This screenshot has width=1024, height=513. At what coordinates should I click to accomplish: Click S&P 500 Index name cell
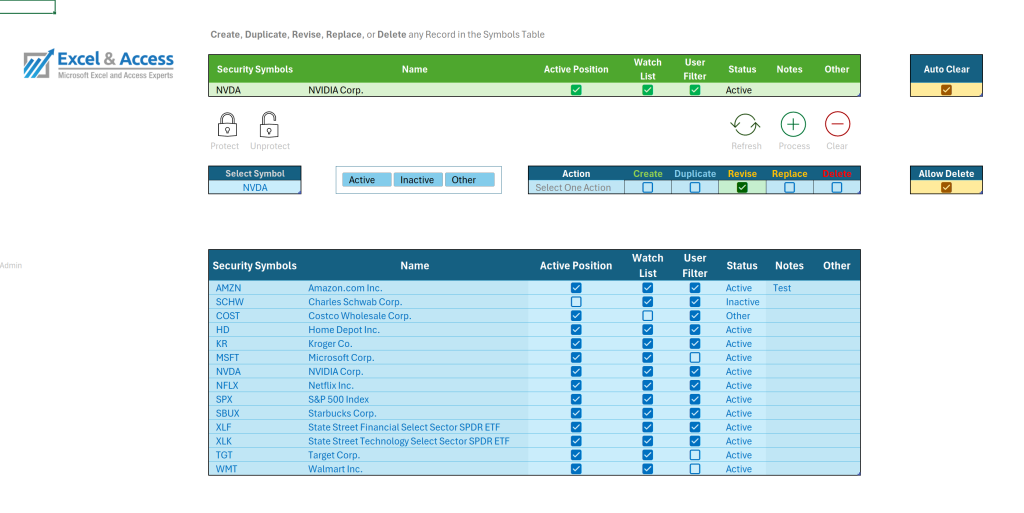click(x=415, y=399)
